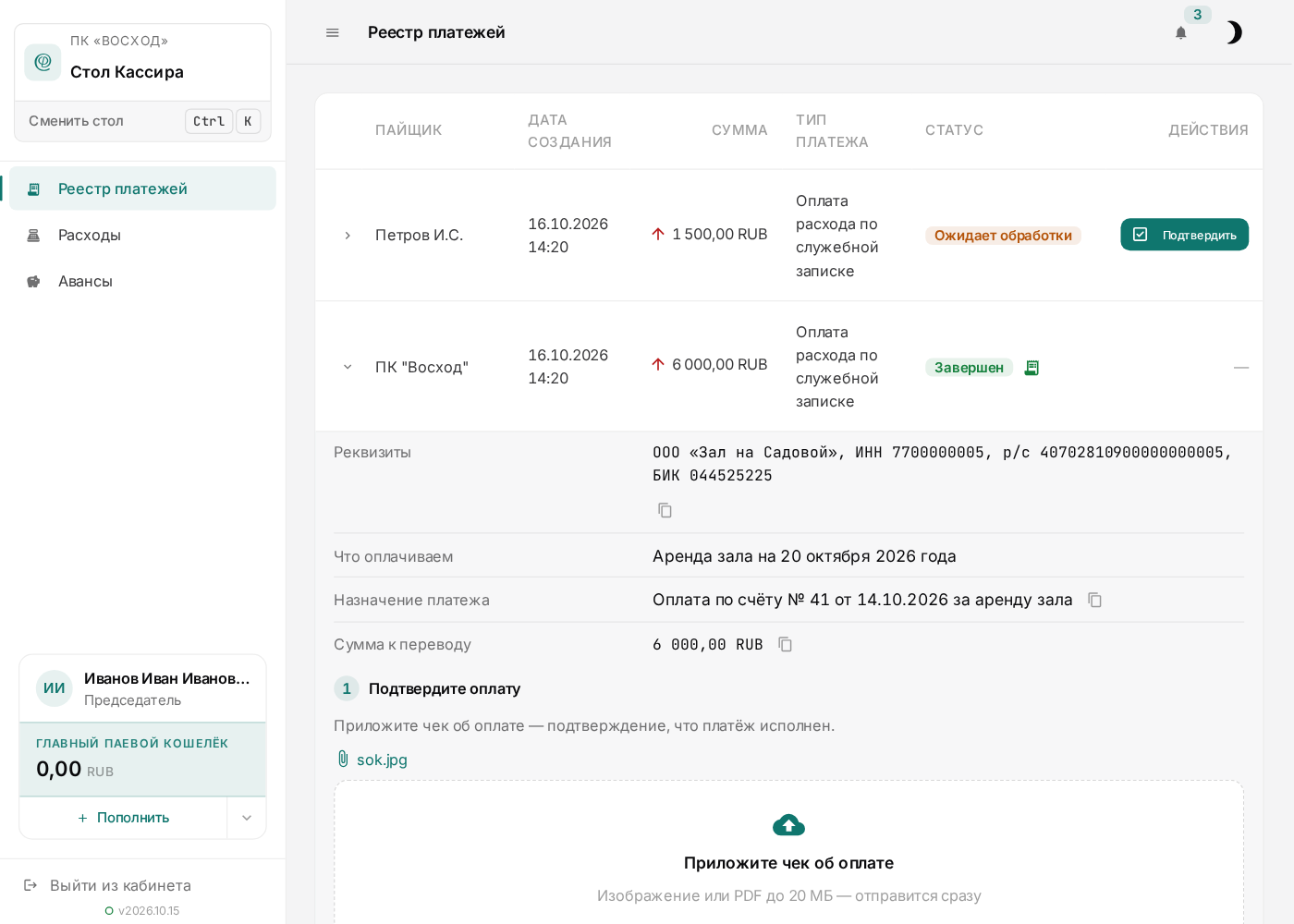Open Авансы section in the sidebar
Viewport: 1294px width, 924px height.
click(x=143, y=281)
